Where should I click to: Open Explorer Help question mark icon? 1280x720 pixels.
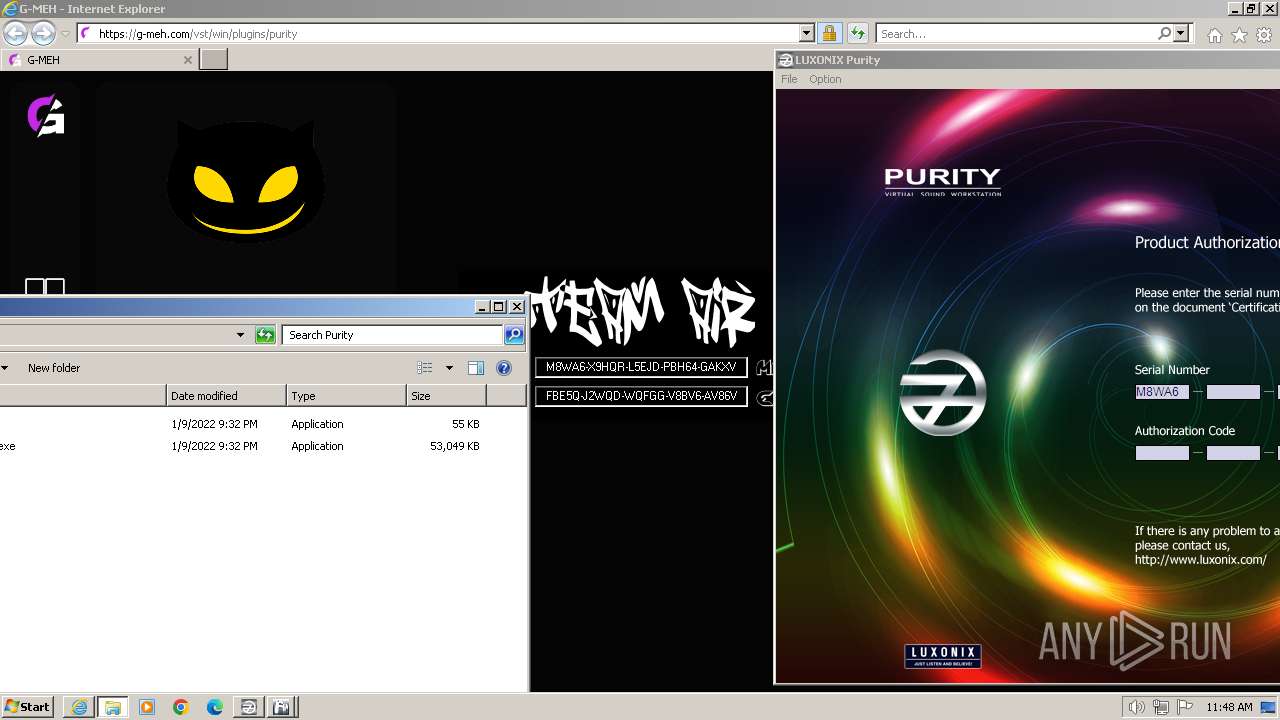click(x=504, y=368)
